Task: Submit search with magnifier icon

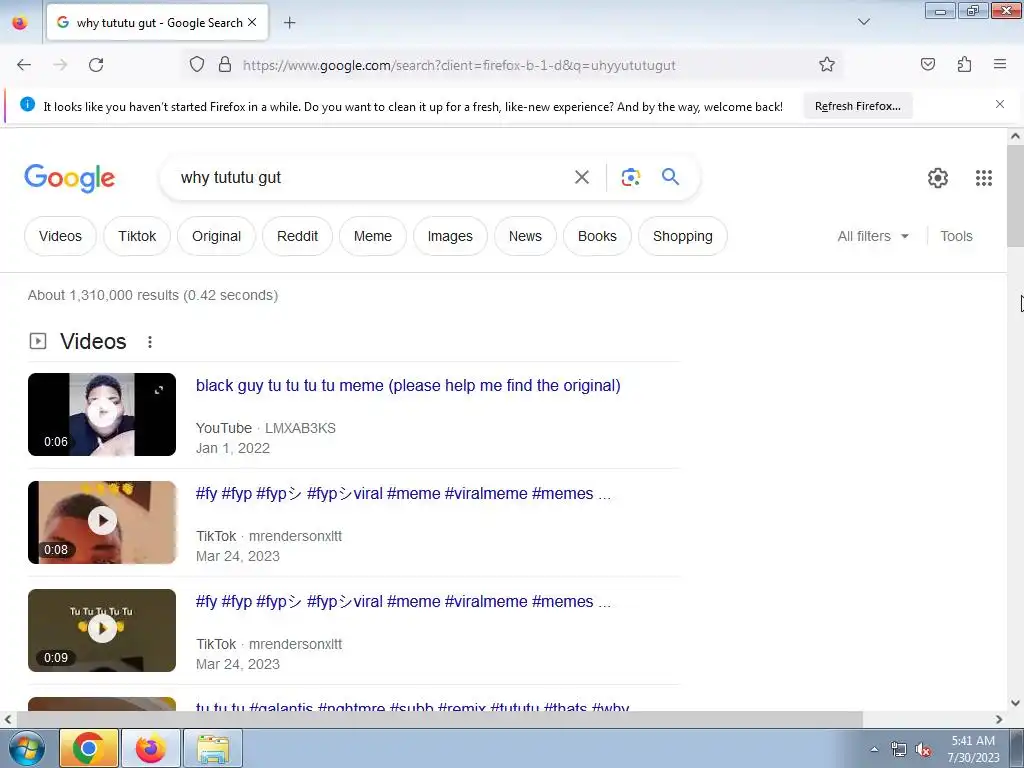Action: point(670,176)
